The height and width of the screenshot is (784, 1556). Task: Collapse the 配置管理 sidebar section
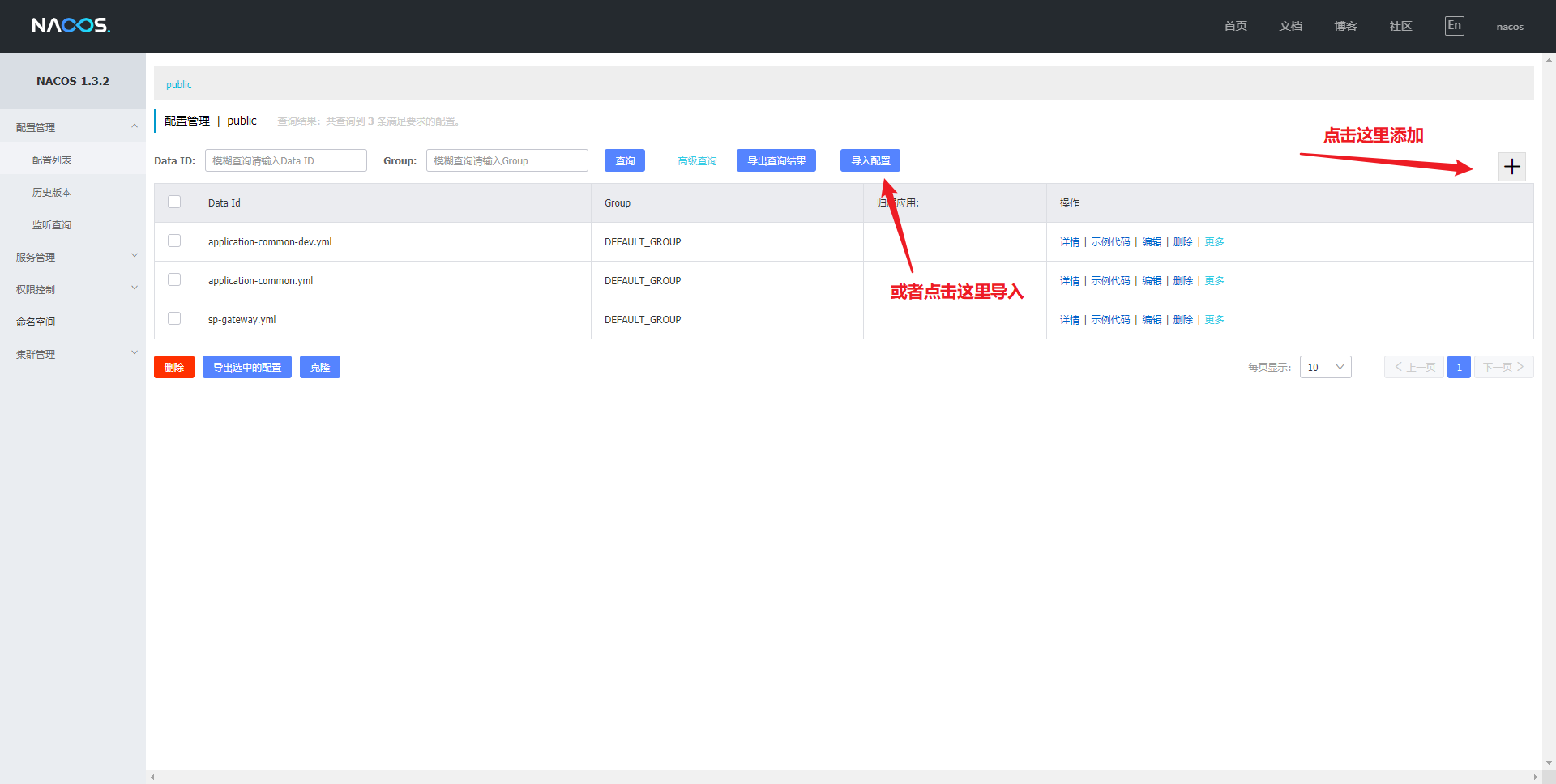[x=73, y=127]
